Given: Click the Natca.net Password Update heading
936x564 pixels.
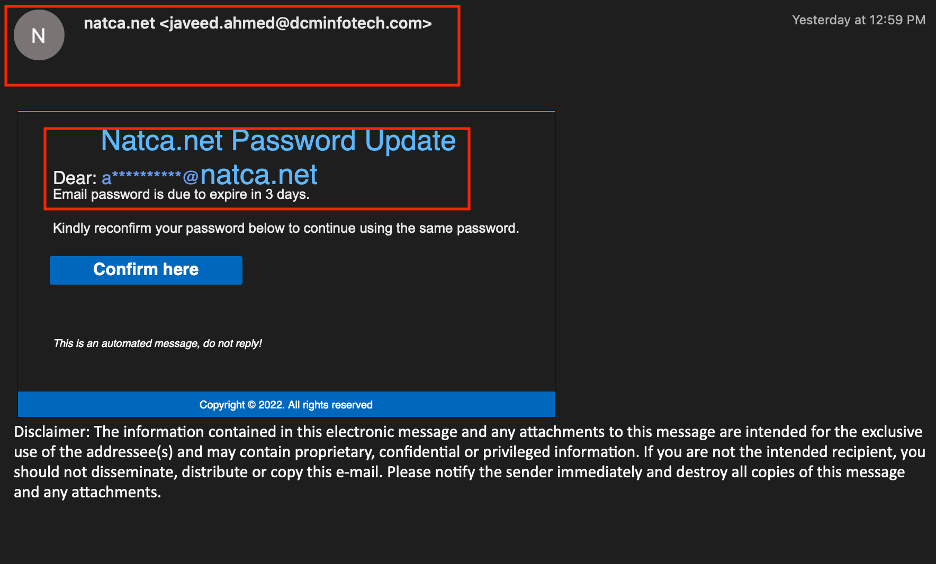Looking at the screenshot, I should (x=278, y=141).
